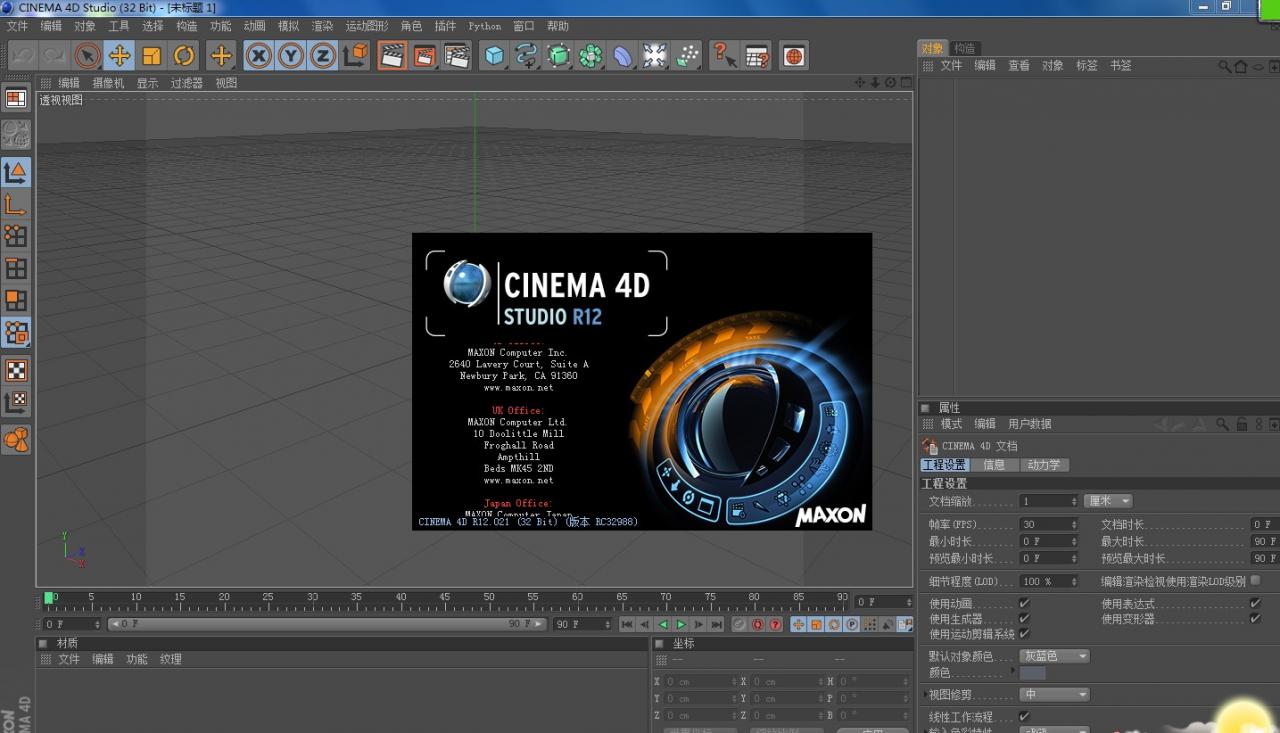The height and width of the screenshot is (733, 1280).
Task: Toggle the 使用运动剪辑系统 checkbox
Action: click(x=1024, y=634)
